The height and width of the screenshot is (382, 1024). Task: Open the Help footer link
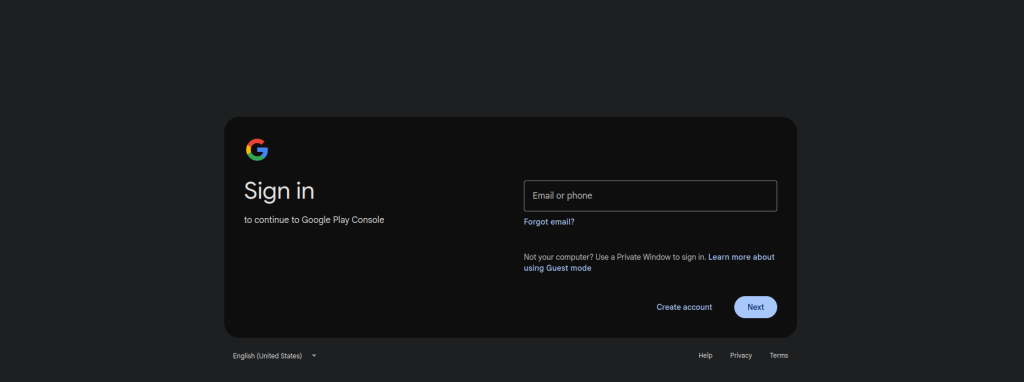(x=705, y=356)
